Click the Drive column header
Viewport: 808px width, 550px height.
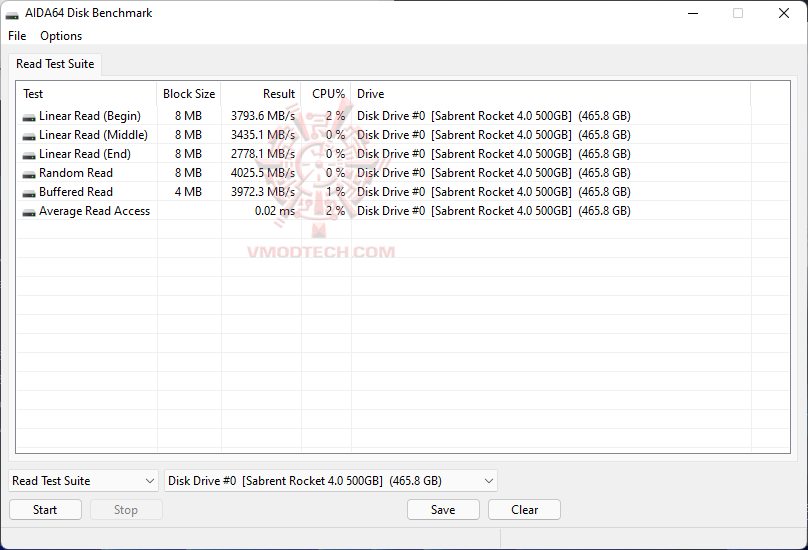point(551,94)
